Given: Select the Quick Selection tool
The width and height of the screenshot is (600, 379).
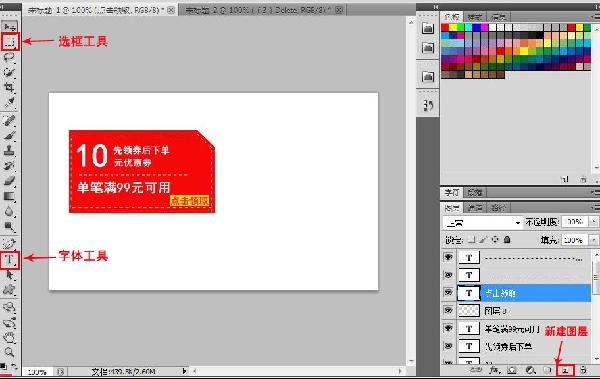Looking at the screenshot, I should pyautogui.click(x=9, y=72).
